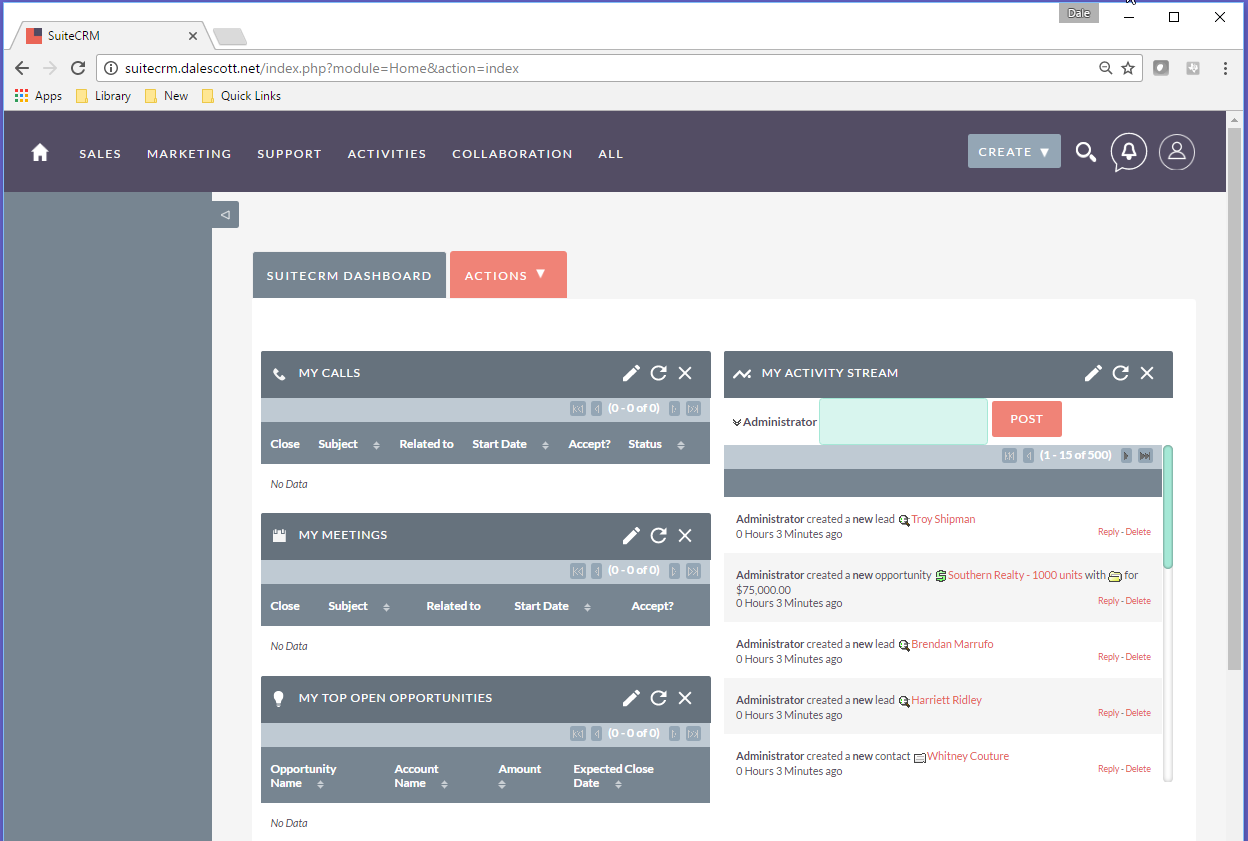Go to next page in Activity Stream
Viewport: 1248px width, 841px height.
(1126, 456)
